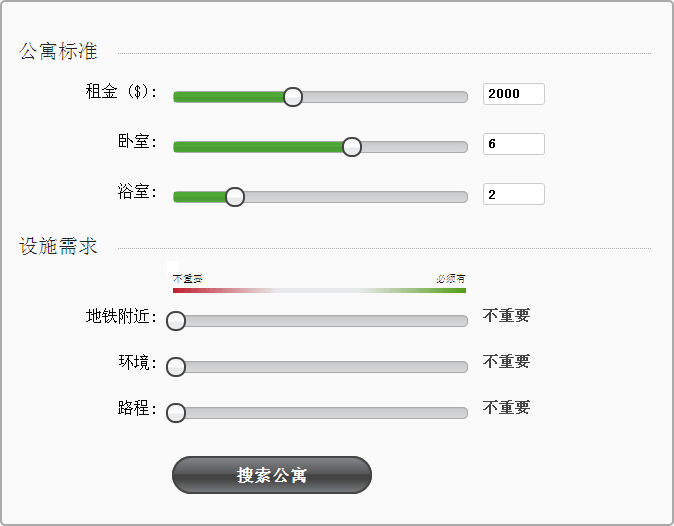Click the green filled part of 卧室 slider
This screenshot has height=526, width=674.
point(260,147)
